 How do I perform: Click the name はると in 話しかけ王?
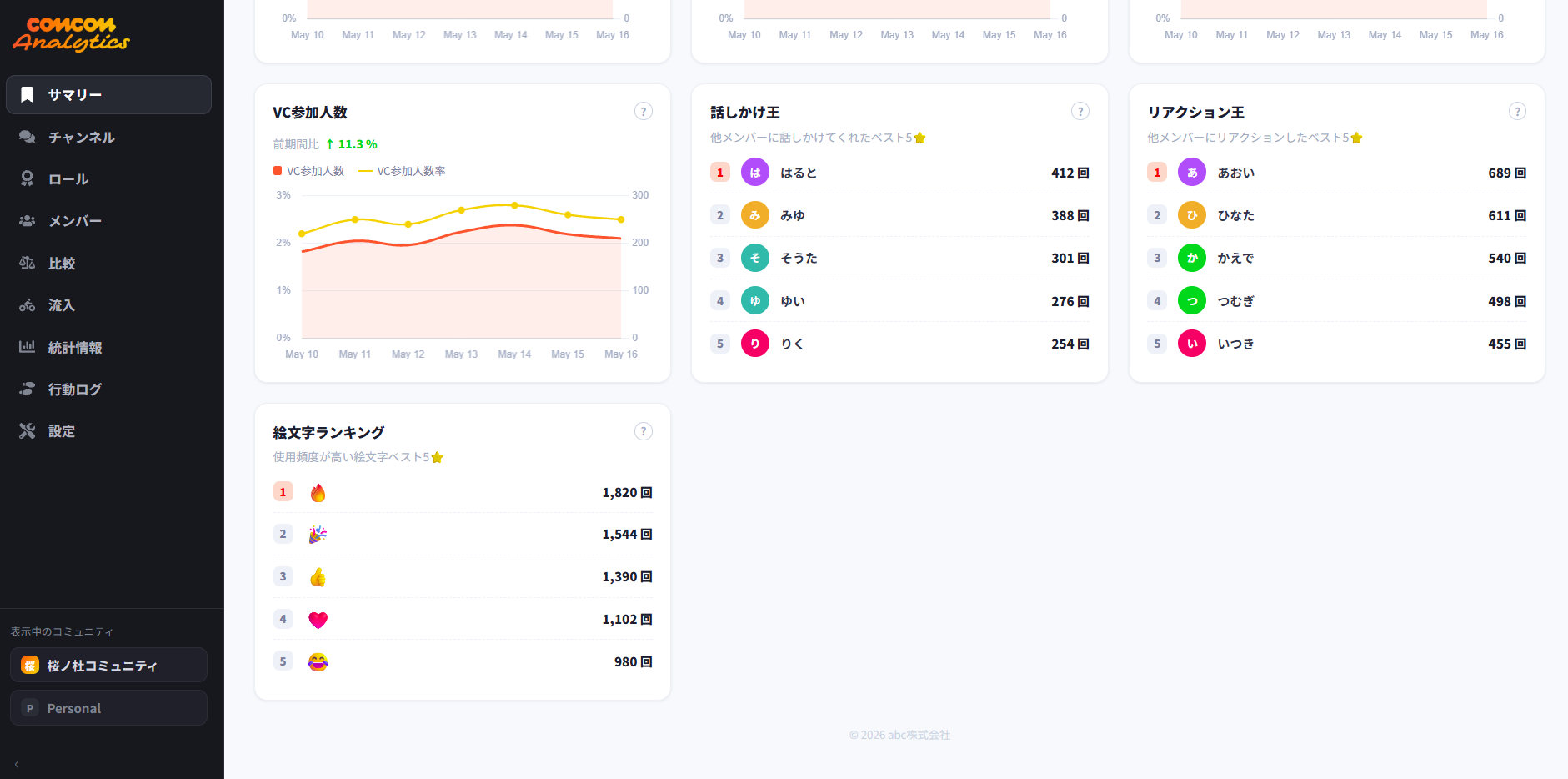pyautogui.click(x=799, y=173)
